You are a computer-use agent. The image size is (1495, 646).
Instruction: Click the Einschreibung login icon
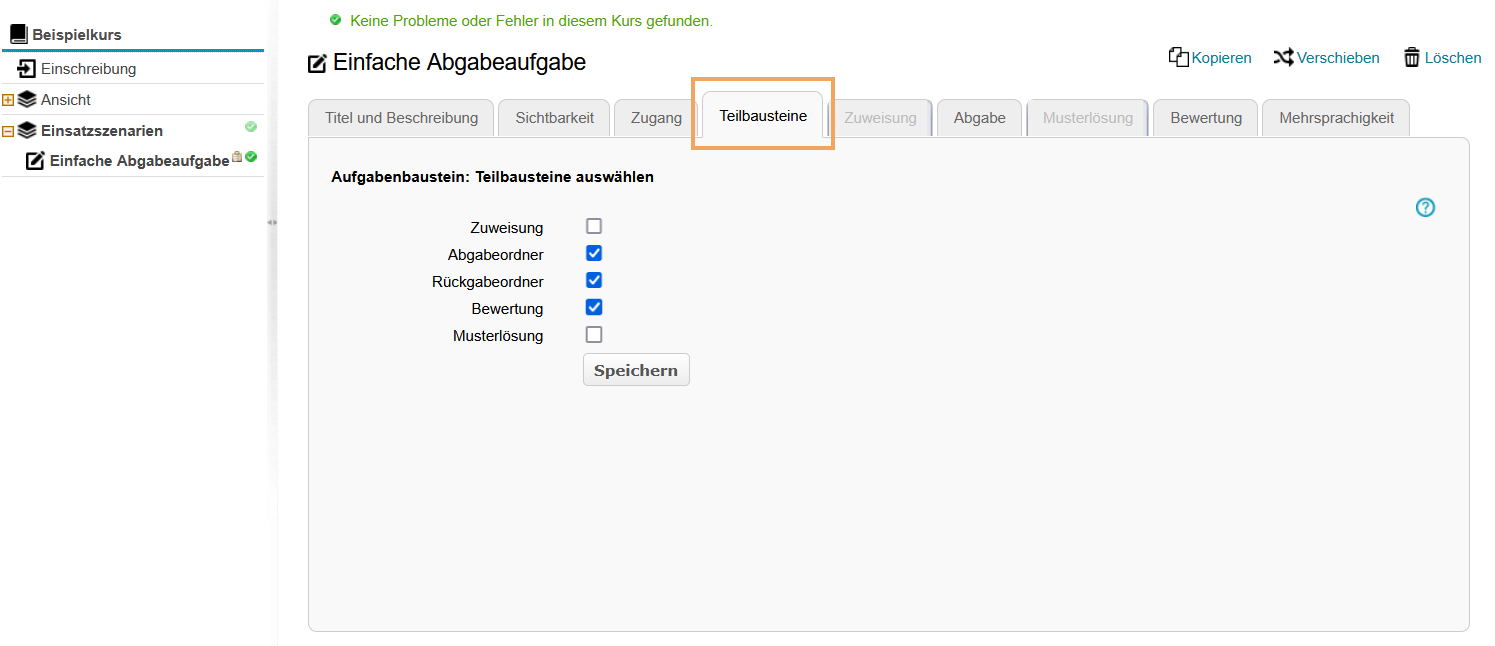(x=27, y=69)
